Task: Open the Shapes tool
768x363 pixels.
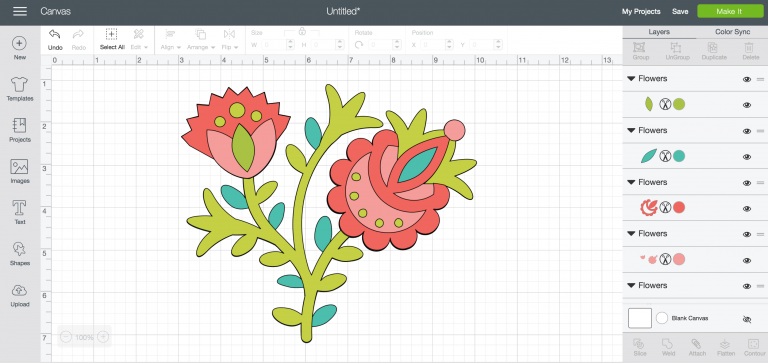Action: 20,249
